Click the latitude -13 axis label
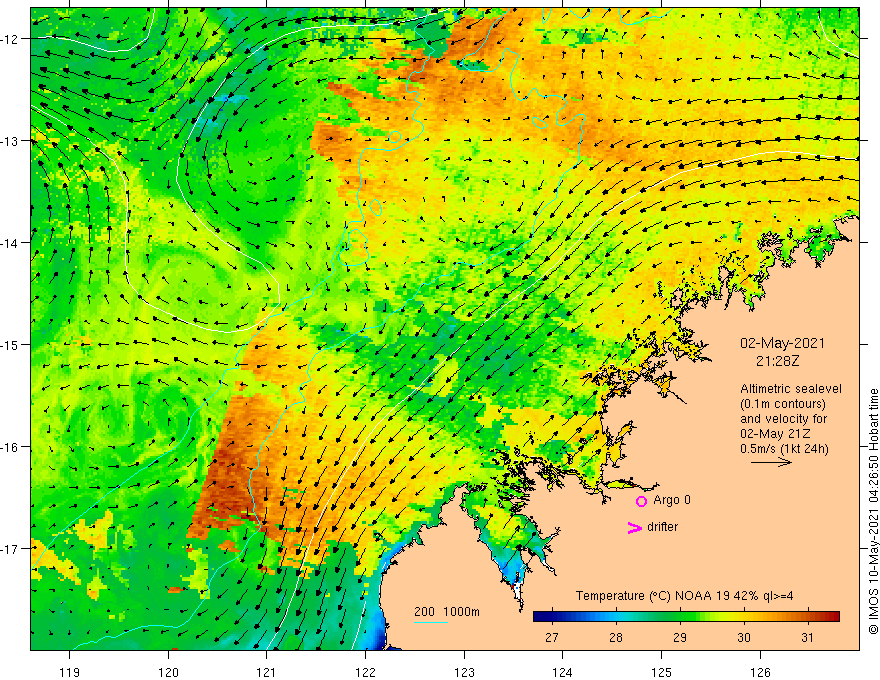880x680 pixels. click(10, 141)
